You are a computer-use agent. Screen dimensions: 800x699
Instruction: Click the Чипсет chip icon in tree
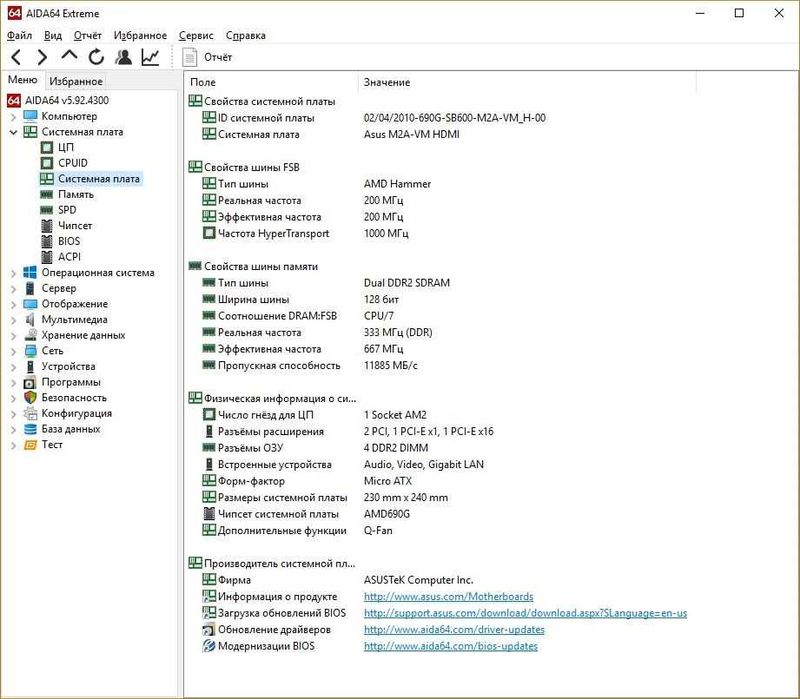coord(46,226)
